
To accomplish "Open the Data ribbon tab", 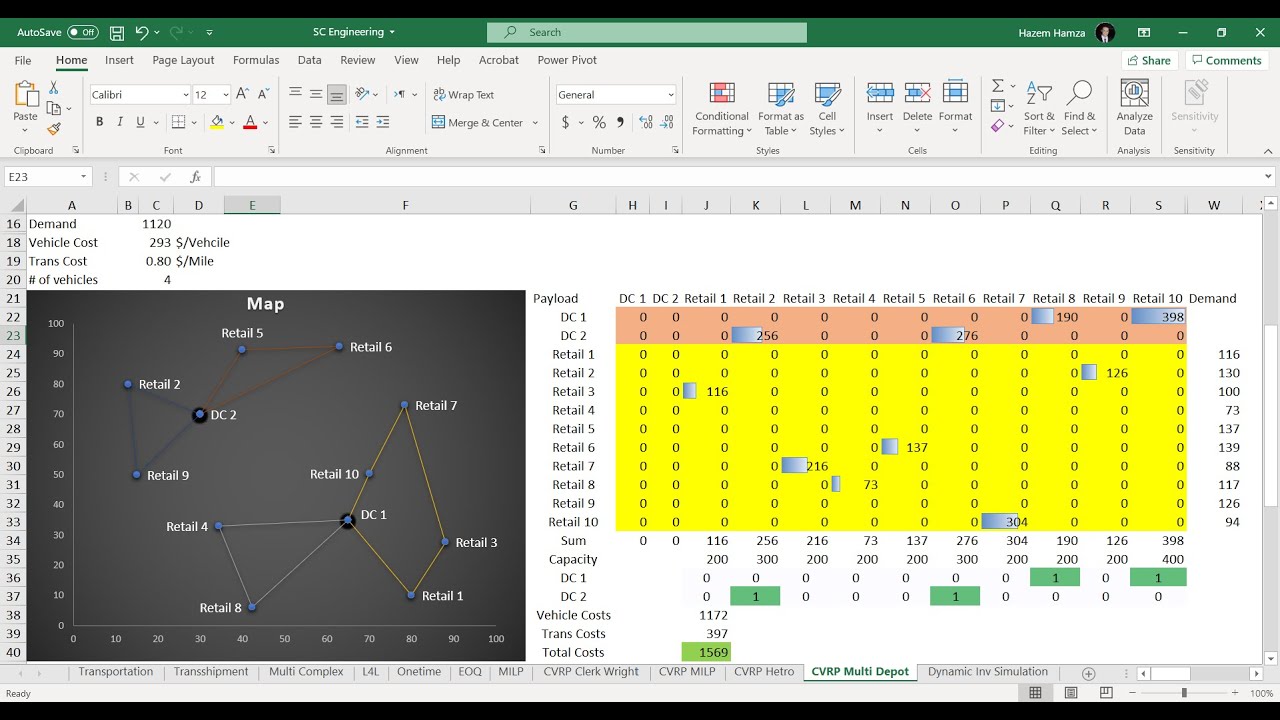I will (x=310, y=60).
